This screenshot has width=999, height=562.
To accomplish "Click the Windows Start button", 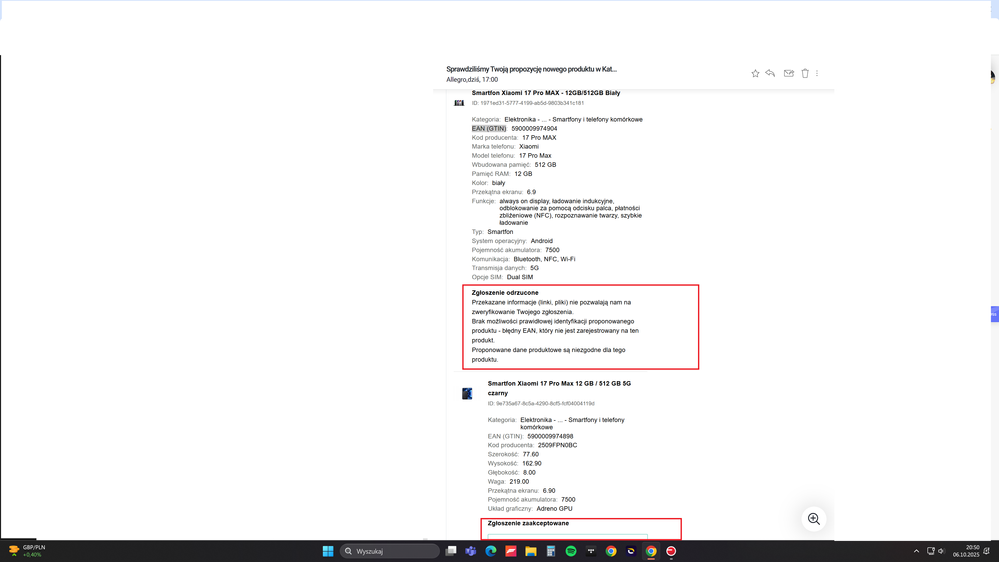I will [328, 551].
